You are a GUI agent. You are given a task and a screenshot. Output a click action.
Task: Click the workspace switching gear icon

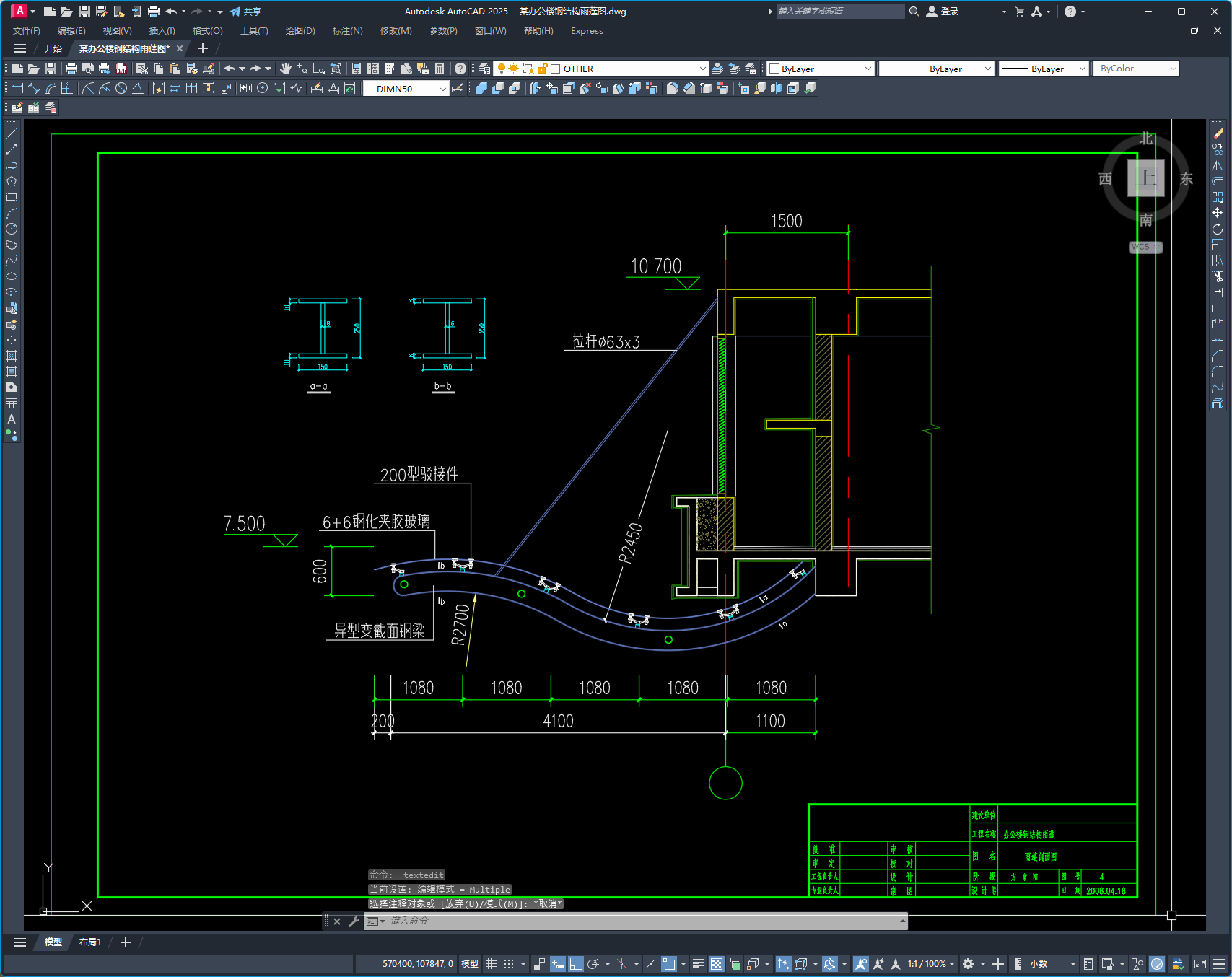(969, 964)
